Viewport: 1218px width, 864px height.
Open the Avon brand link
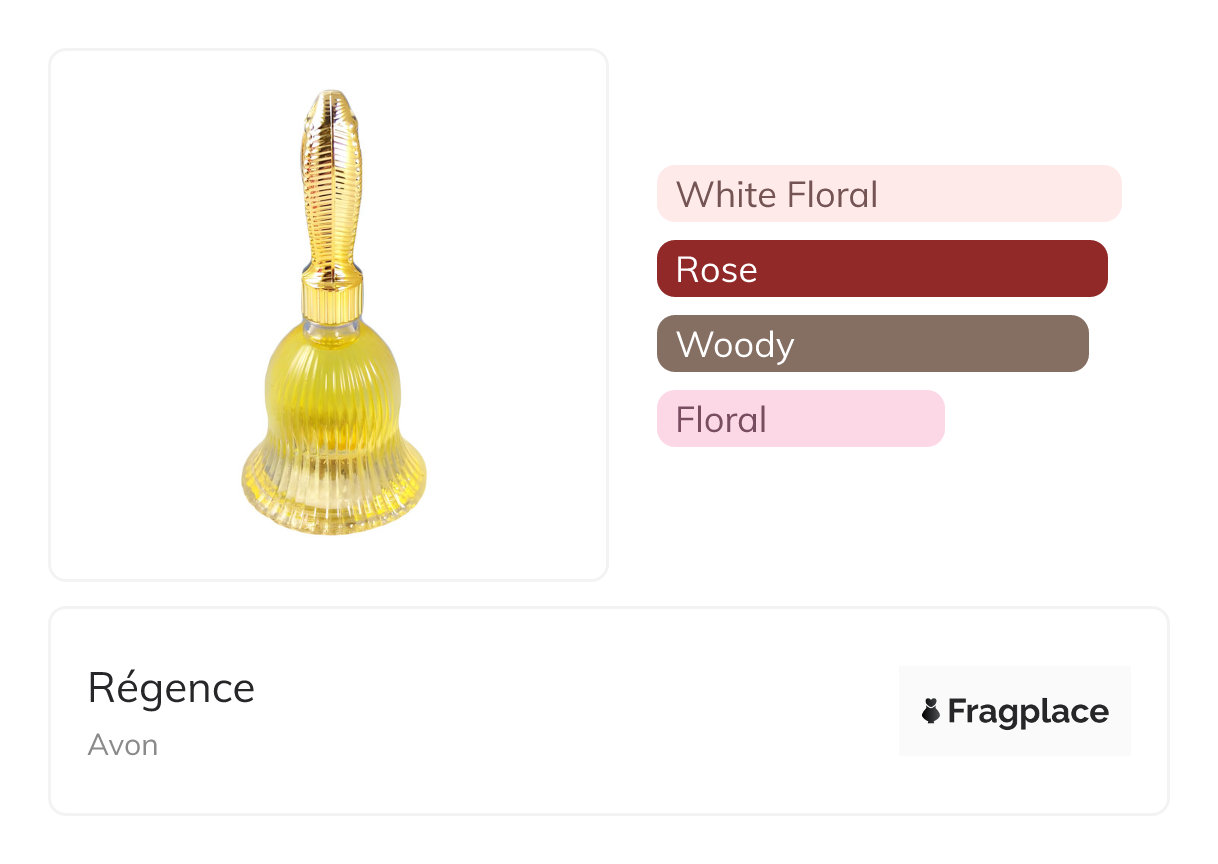coord(122,745)
